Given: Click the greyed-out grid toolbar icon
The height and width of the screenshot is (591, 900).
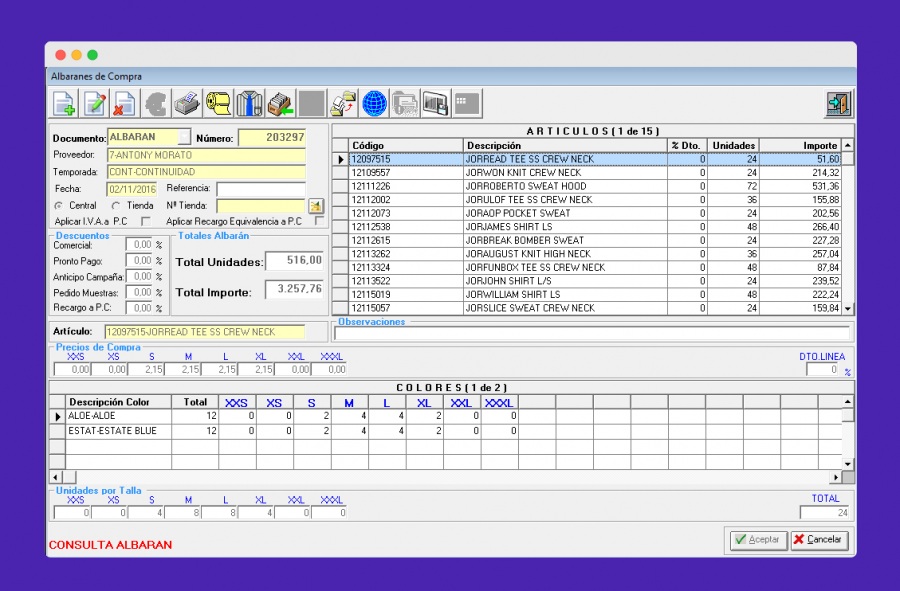Looking at the screenshot, I should point(467,104).
